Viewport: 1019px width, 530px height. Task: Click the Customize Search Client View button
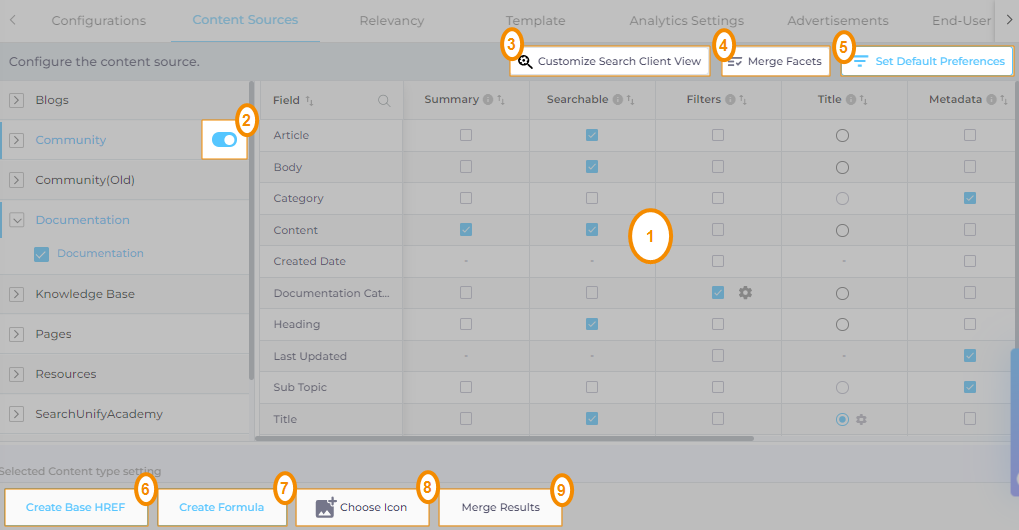coord(610,61)
